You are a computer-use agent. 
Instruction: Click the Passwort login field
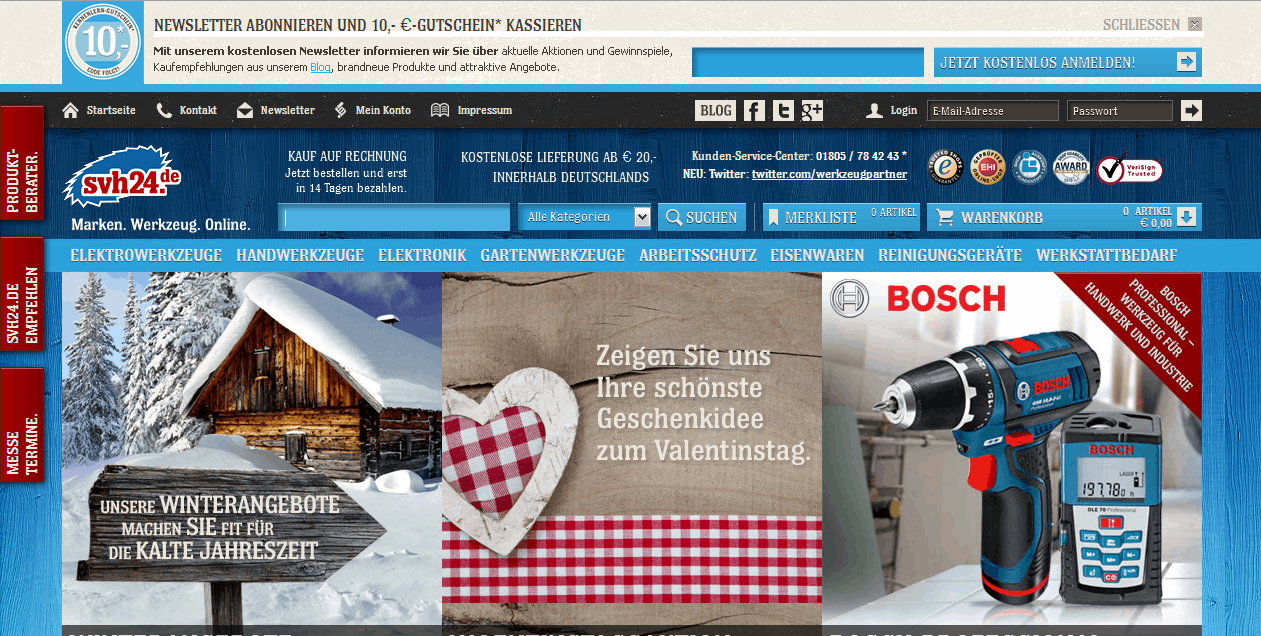pyautogui.click(x=1119, y=111)
